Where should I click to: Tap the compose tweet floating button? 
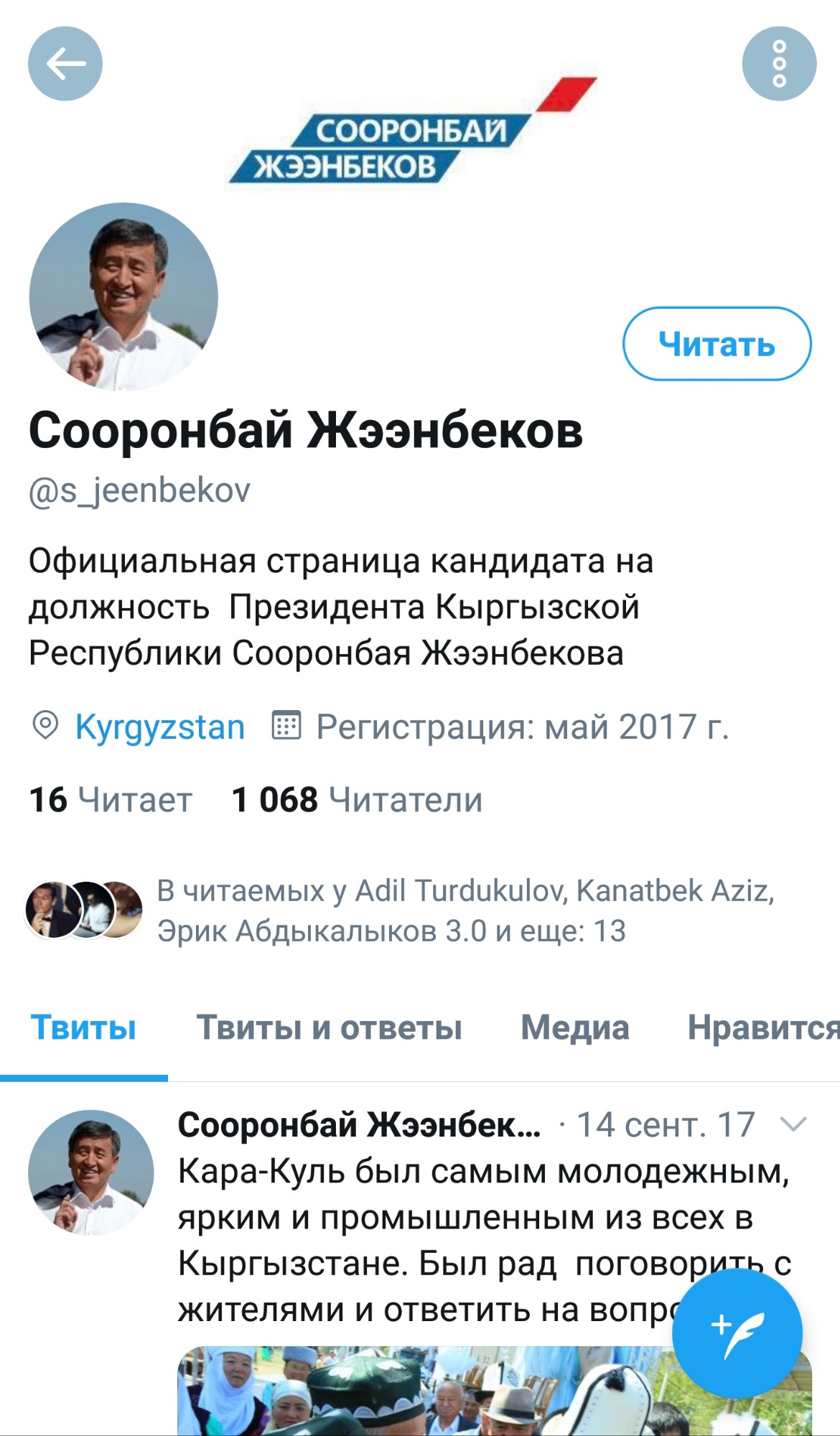point(737,1333)
